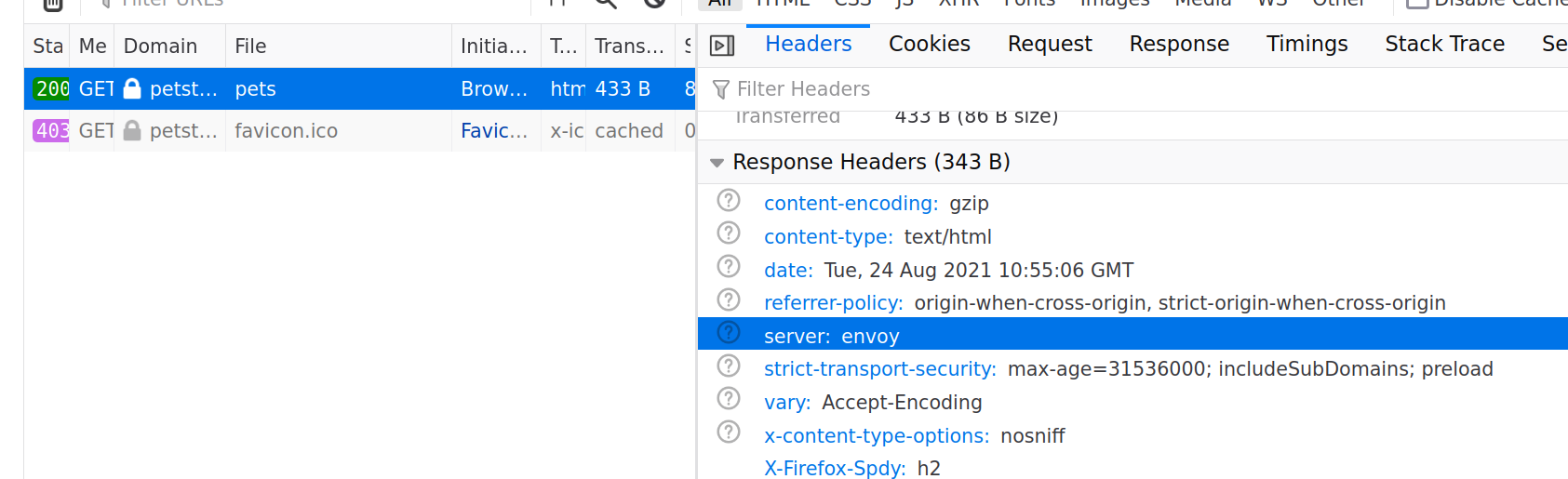Click the lock icon in the favicon.ico row
Screen dimensions: 1568x479
(x=132, y=130)
